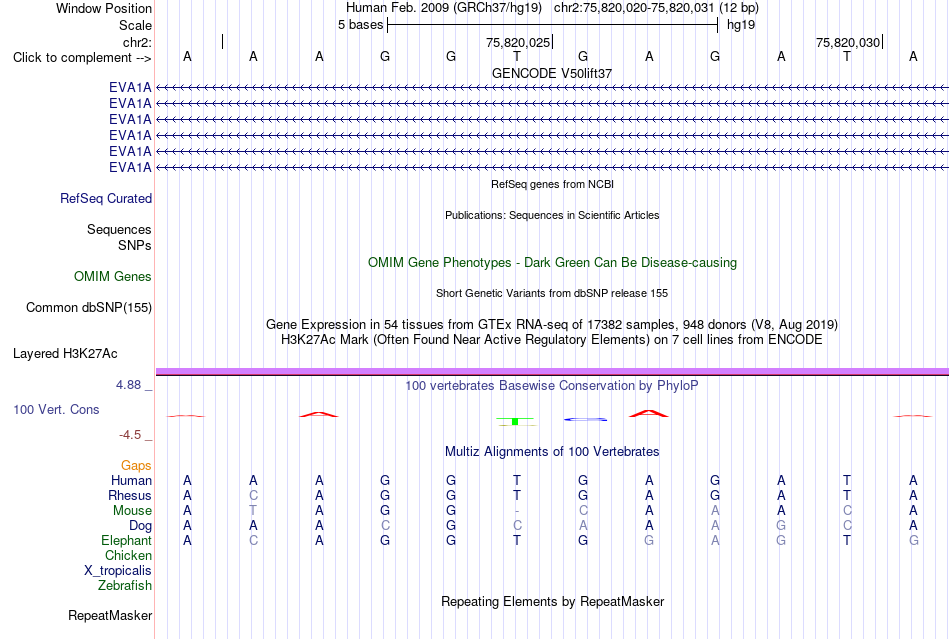Click the 75,820,025 ruler position marker
Image resolution: width=950 pixels, height=639 pixels.
tap(518, 42)
